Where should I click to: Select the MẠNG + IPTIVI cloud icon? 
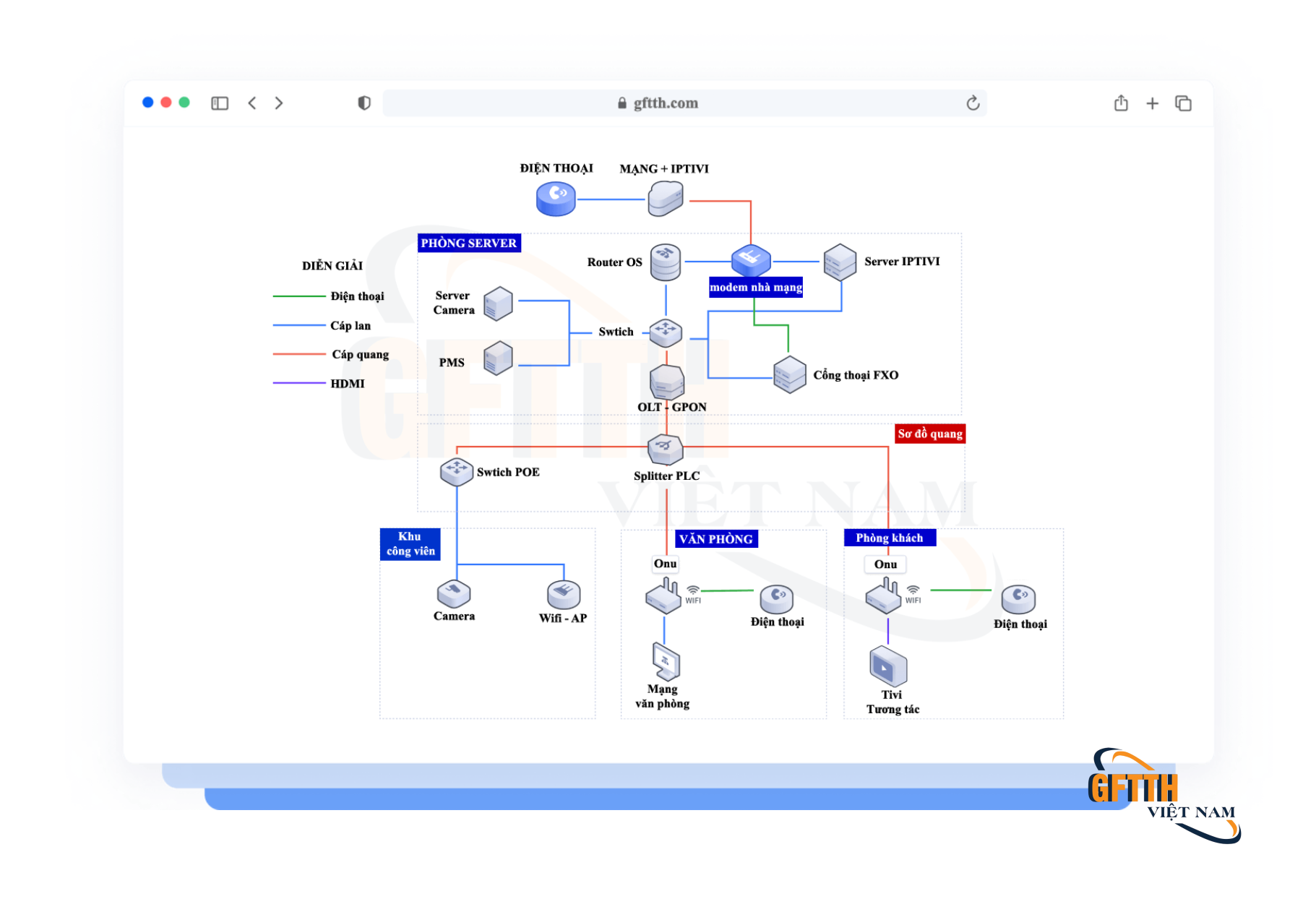pos(666,199)
